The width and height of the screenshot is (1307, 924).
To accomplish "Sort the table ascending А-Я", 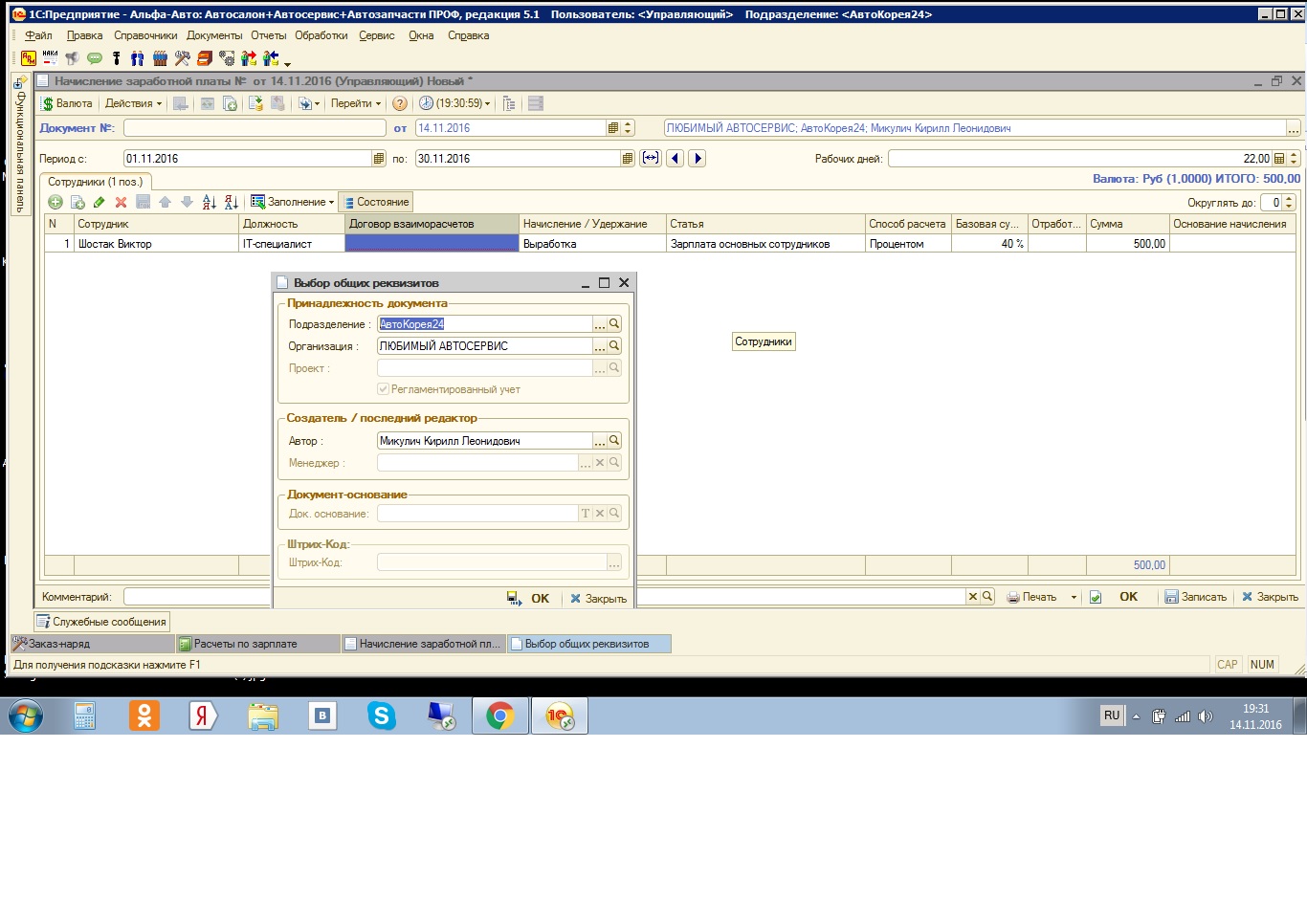I will pos(210,202).
